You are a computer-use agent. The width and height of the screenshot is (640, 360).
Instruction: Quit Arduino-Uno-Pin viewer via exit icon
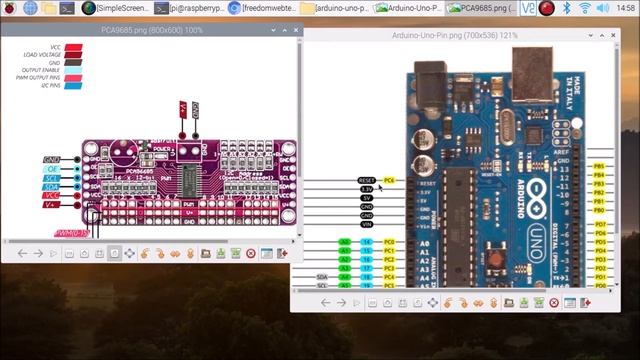(585, 303)
